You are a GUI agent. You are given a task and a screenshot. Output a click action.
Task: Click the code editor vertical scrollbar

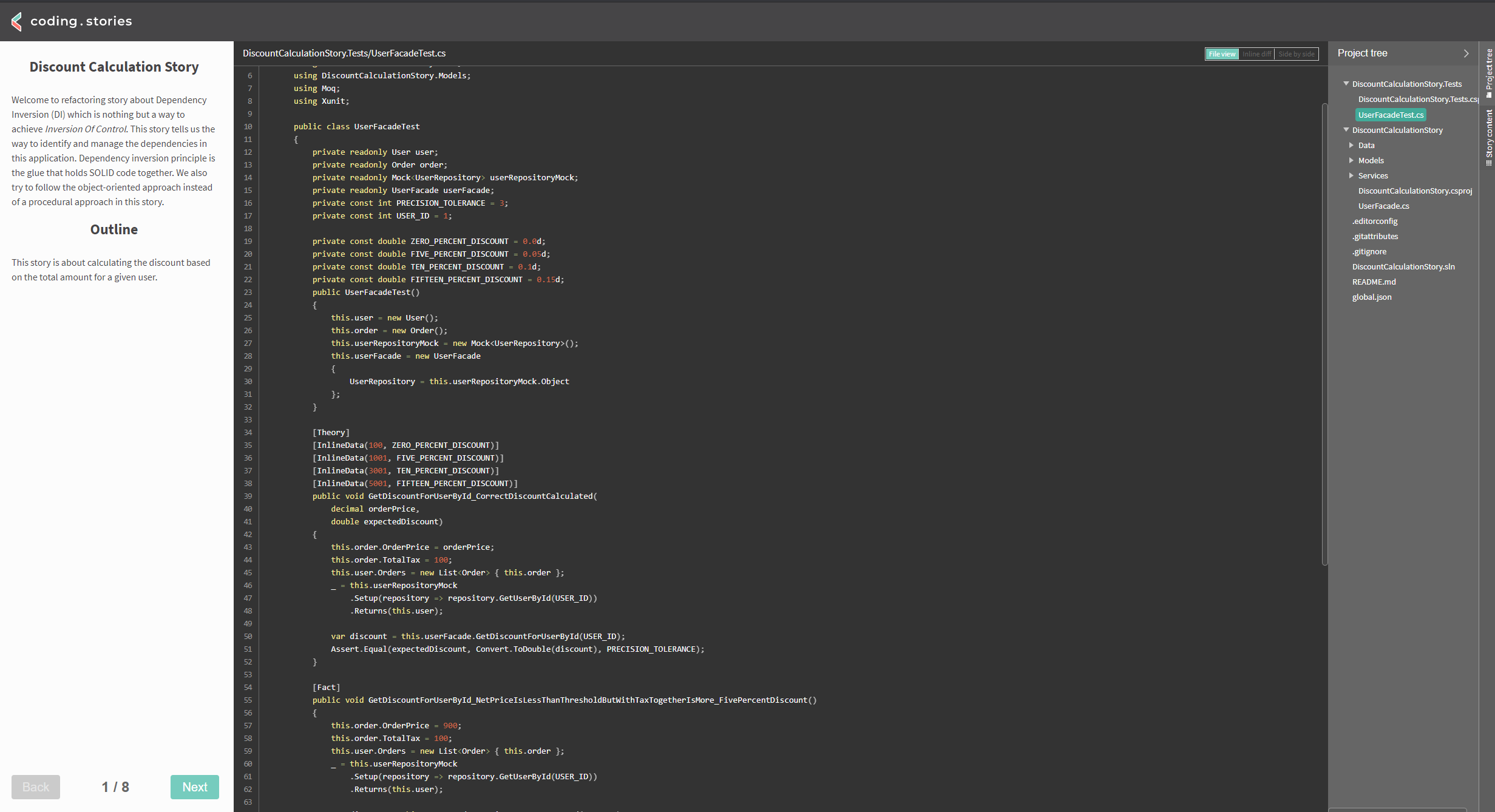(1324, 334)
